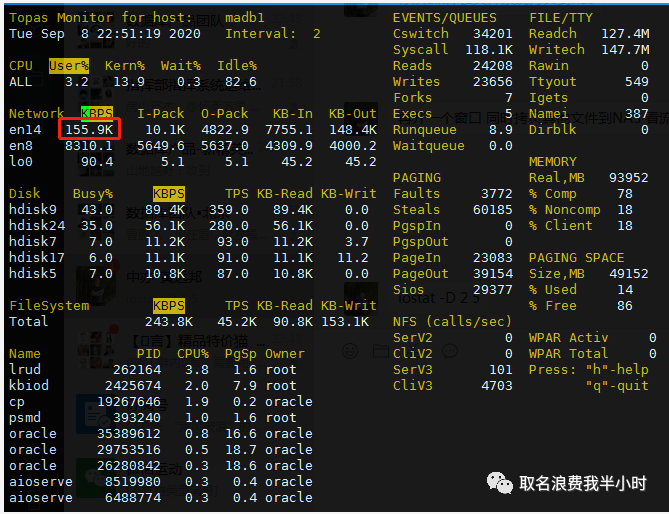Select en8 KBPS value 8310.1
Screen dimensions: 669x514
pos(89,145)
